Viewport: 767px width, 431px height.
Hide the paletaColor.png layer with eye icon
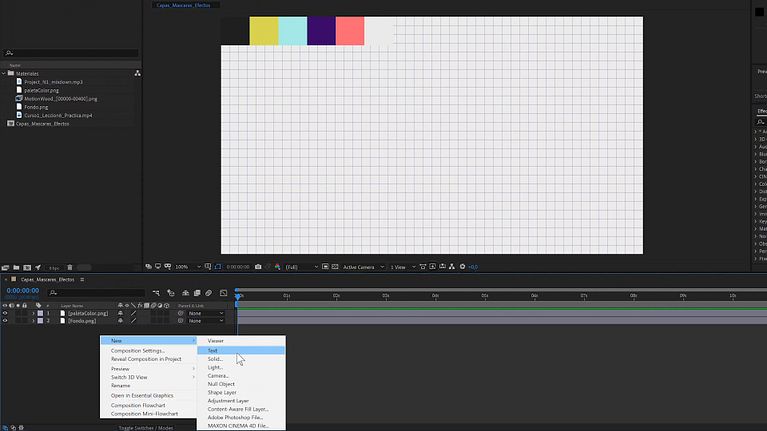pyautogui.click(x=5, y=313)
